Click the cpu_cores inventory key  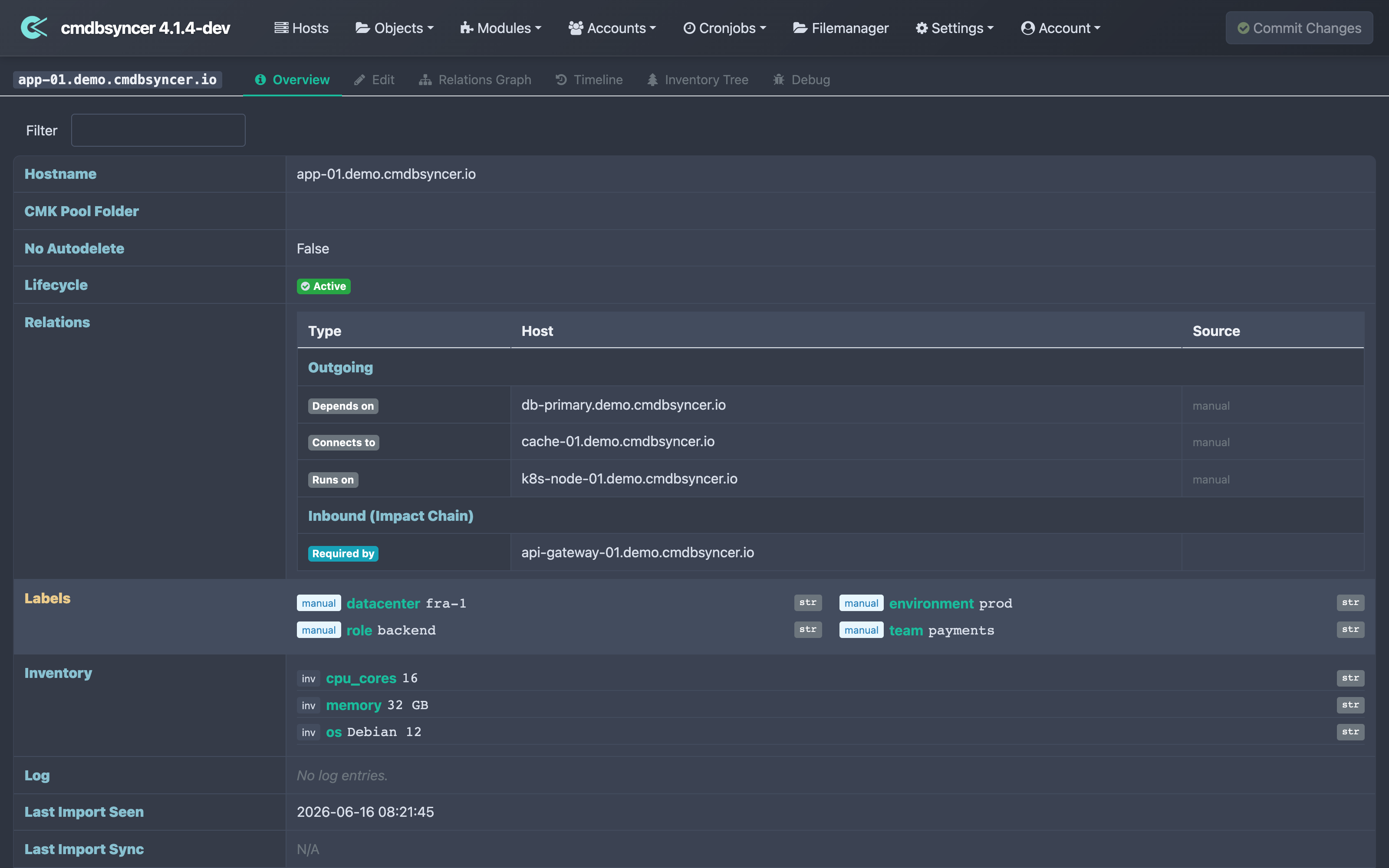coord(361,678)
